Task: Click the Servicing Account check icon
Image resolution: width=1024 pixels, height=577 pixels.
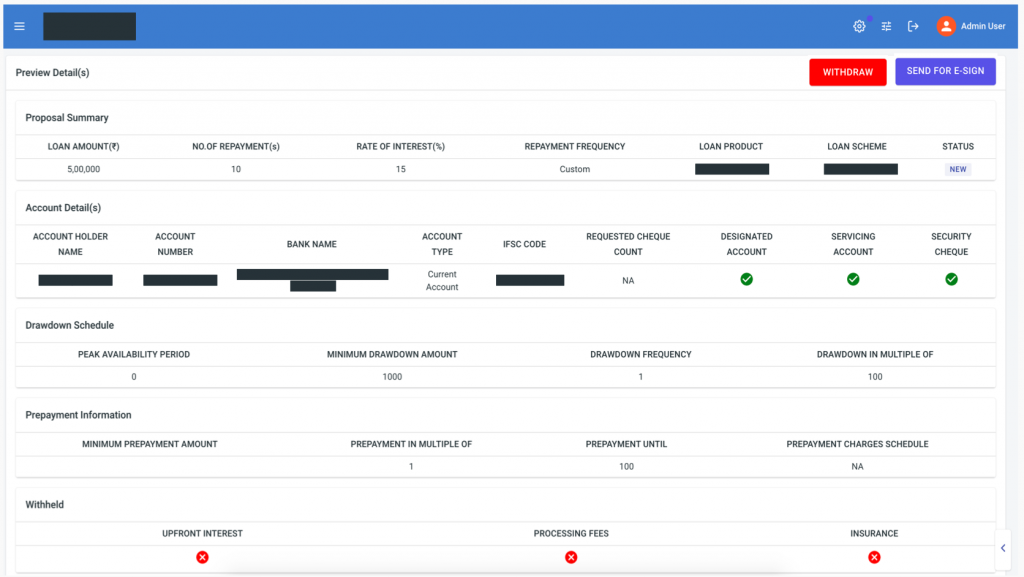Action: pos(853,280)
